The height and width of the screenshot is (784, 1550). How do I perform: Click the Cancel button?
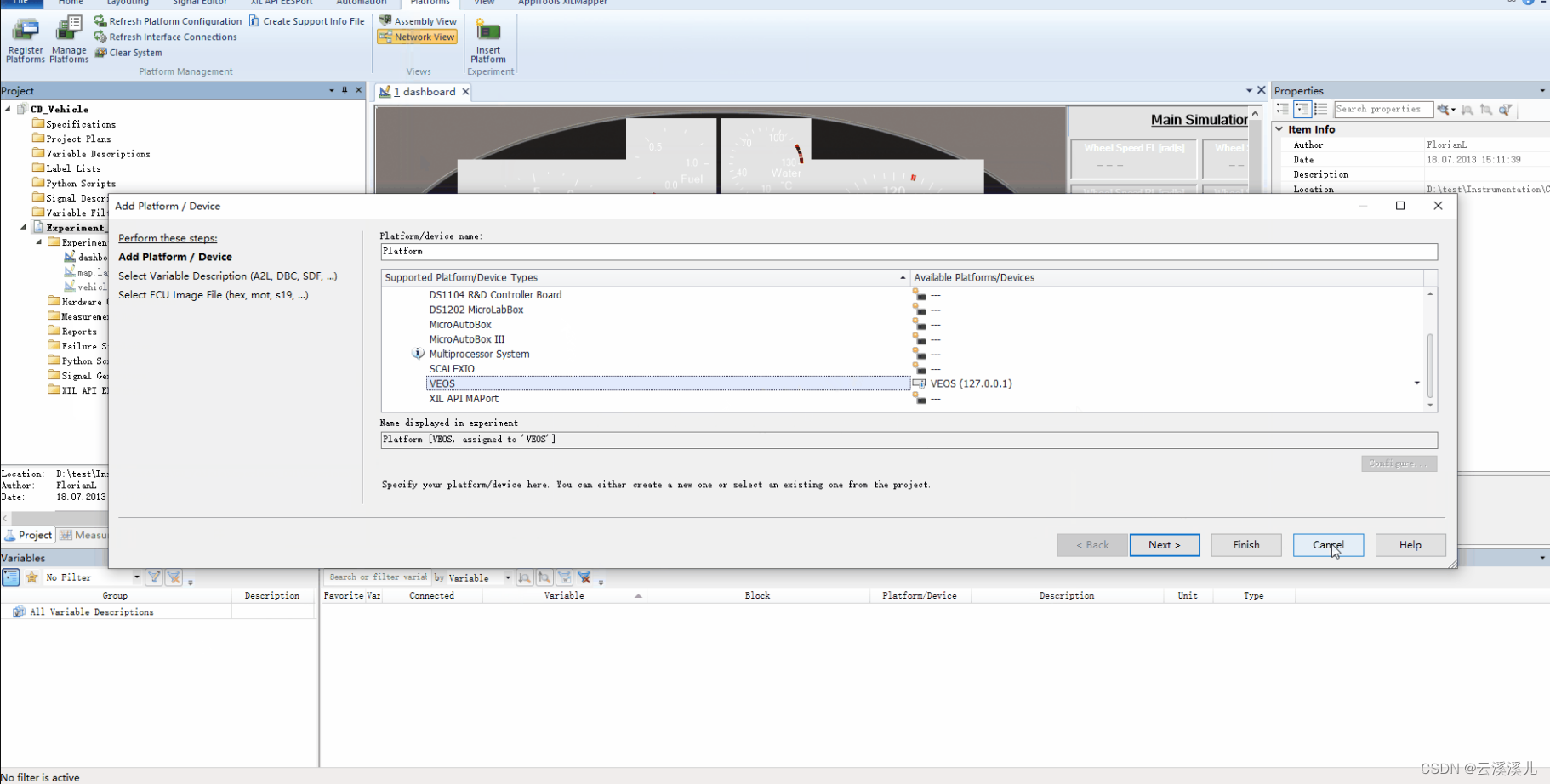point(1328,545)
